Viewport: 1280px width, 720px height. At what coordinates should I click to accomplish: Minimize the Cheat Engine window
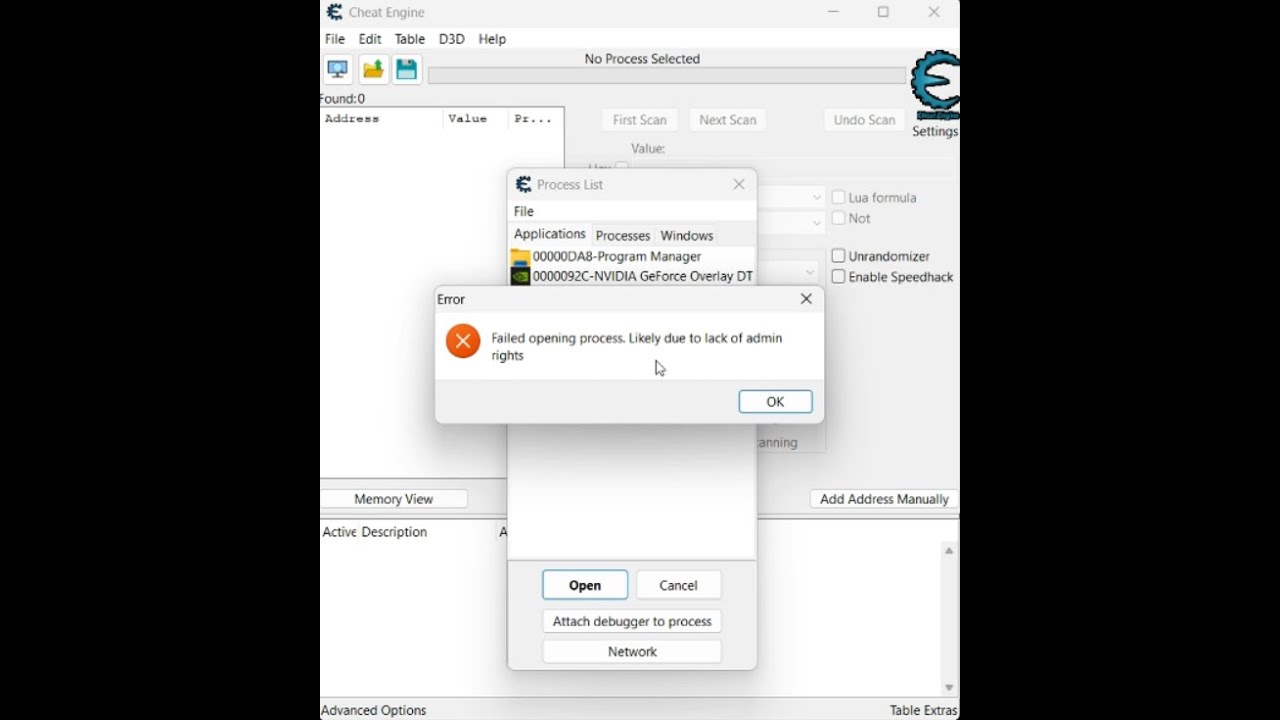(834, 12)
